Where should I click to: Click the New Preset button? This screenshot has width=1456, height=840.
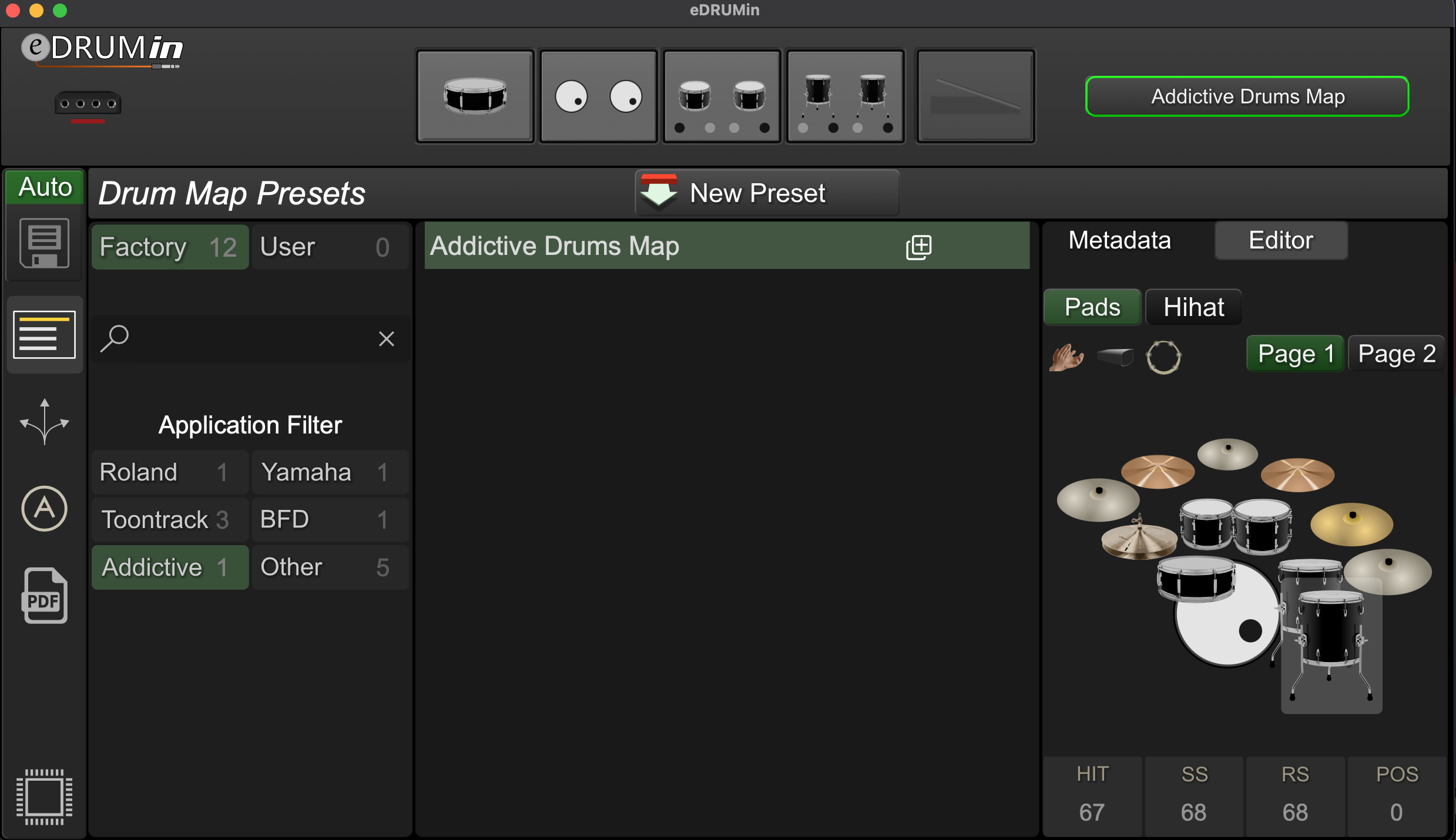click(767, 193)
